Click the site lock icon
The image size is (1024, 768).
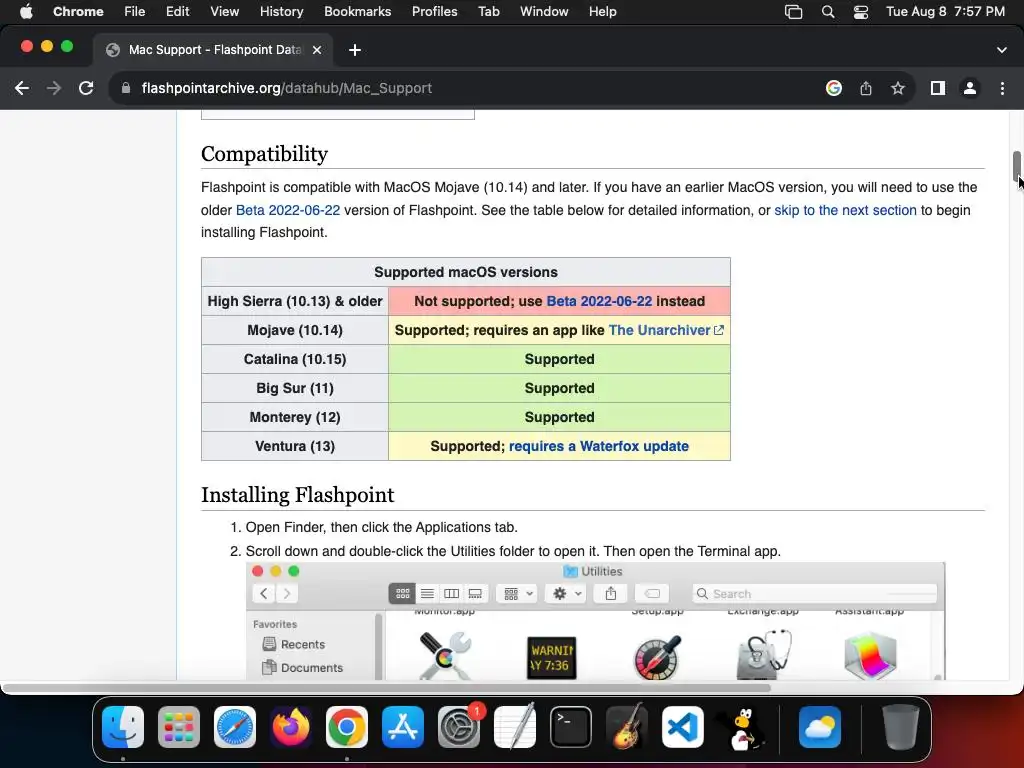[126, 88]
